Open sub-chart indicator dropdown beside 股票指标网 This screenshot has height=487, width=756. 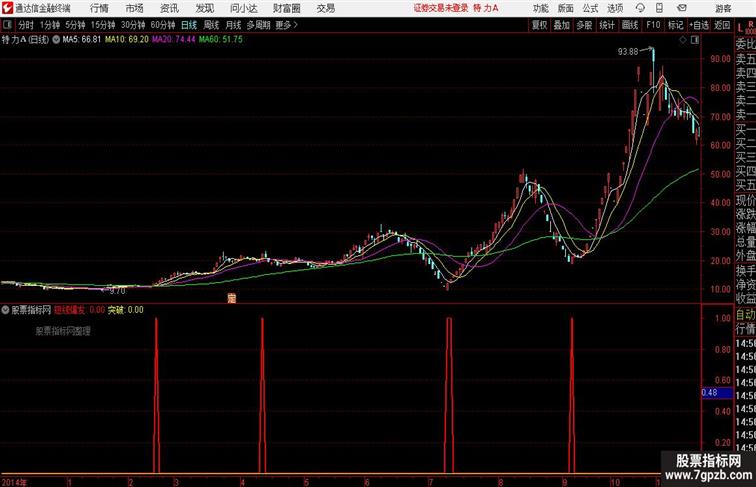5,310
